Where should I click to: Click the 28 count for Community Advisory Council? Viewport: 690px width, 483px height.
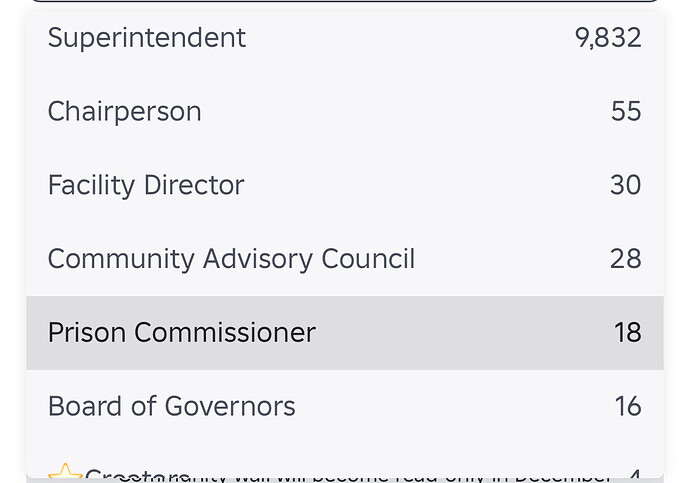point(626,259)
